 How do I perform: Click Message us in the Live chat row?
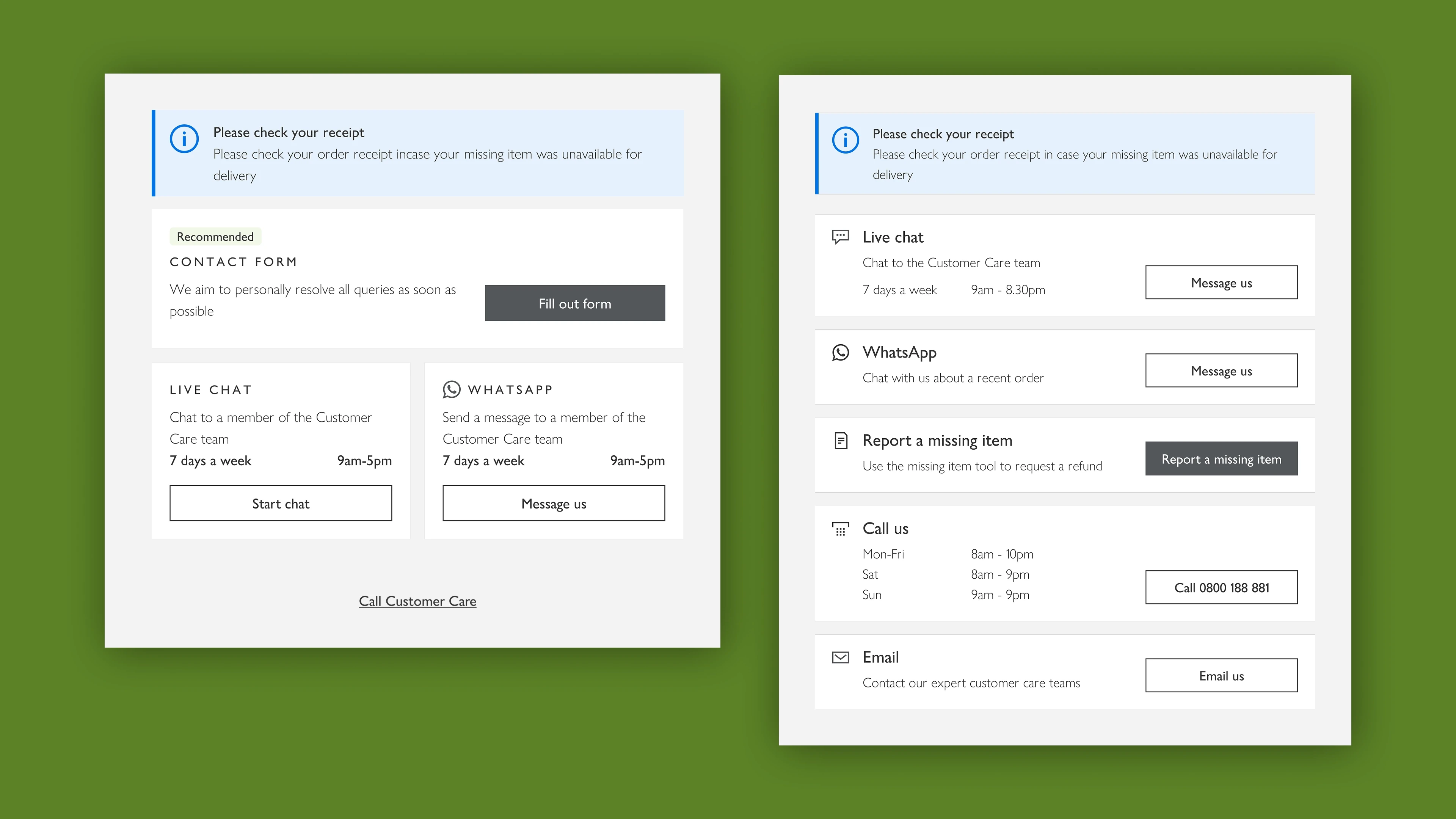(1221, 282)
